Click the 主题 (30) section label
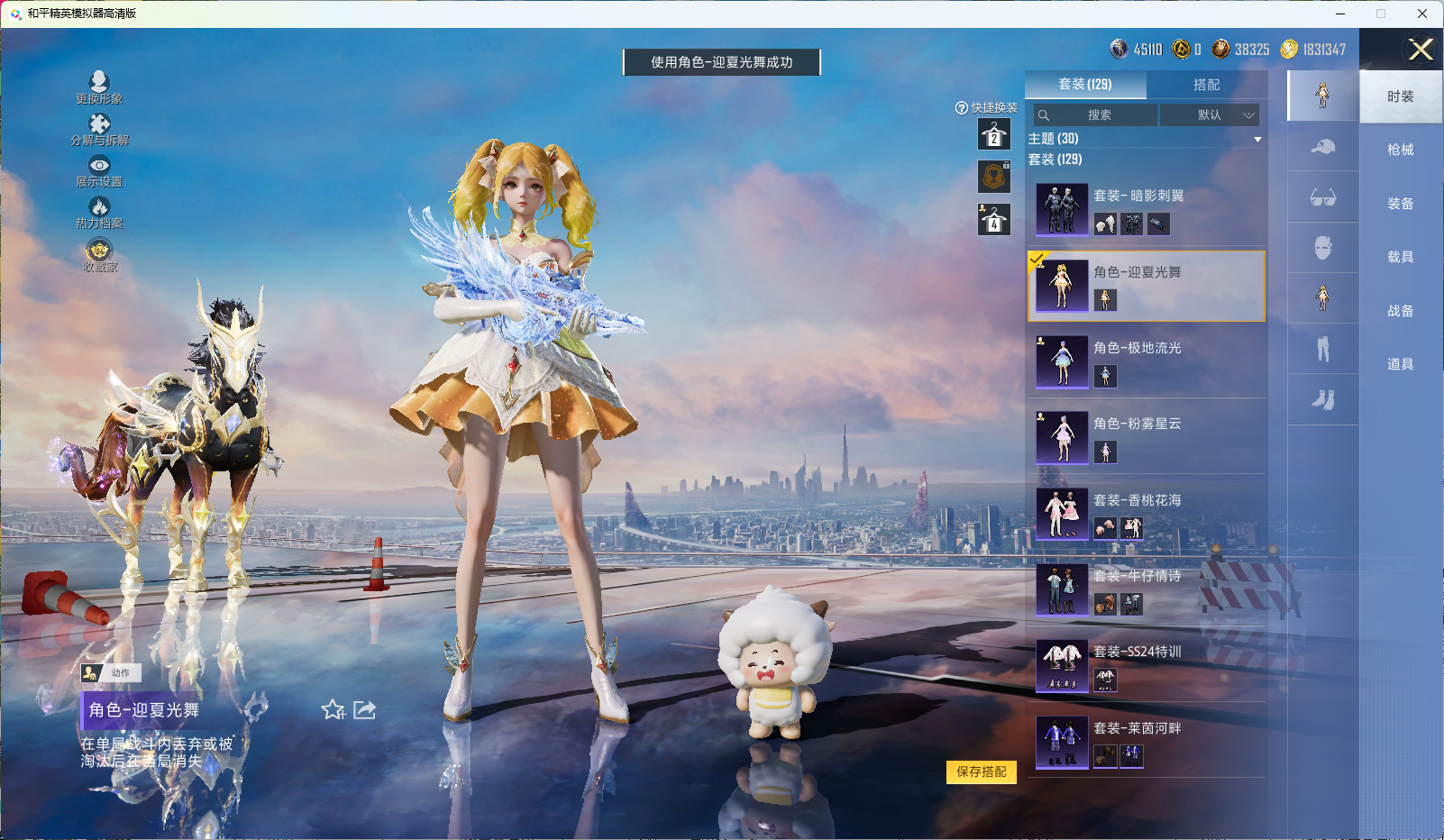The height and width of the screenshot is (840, 1444). click(1054, 139)
